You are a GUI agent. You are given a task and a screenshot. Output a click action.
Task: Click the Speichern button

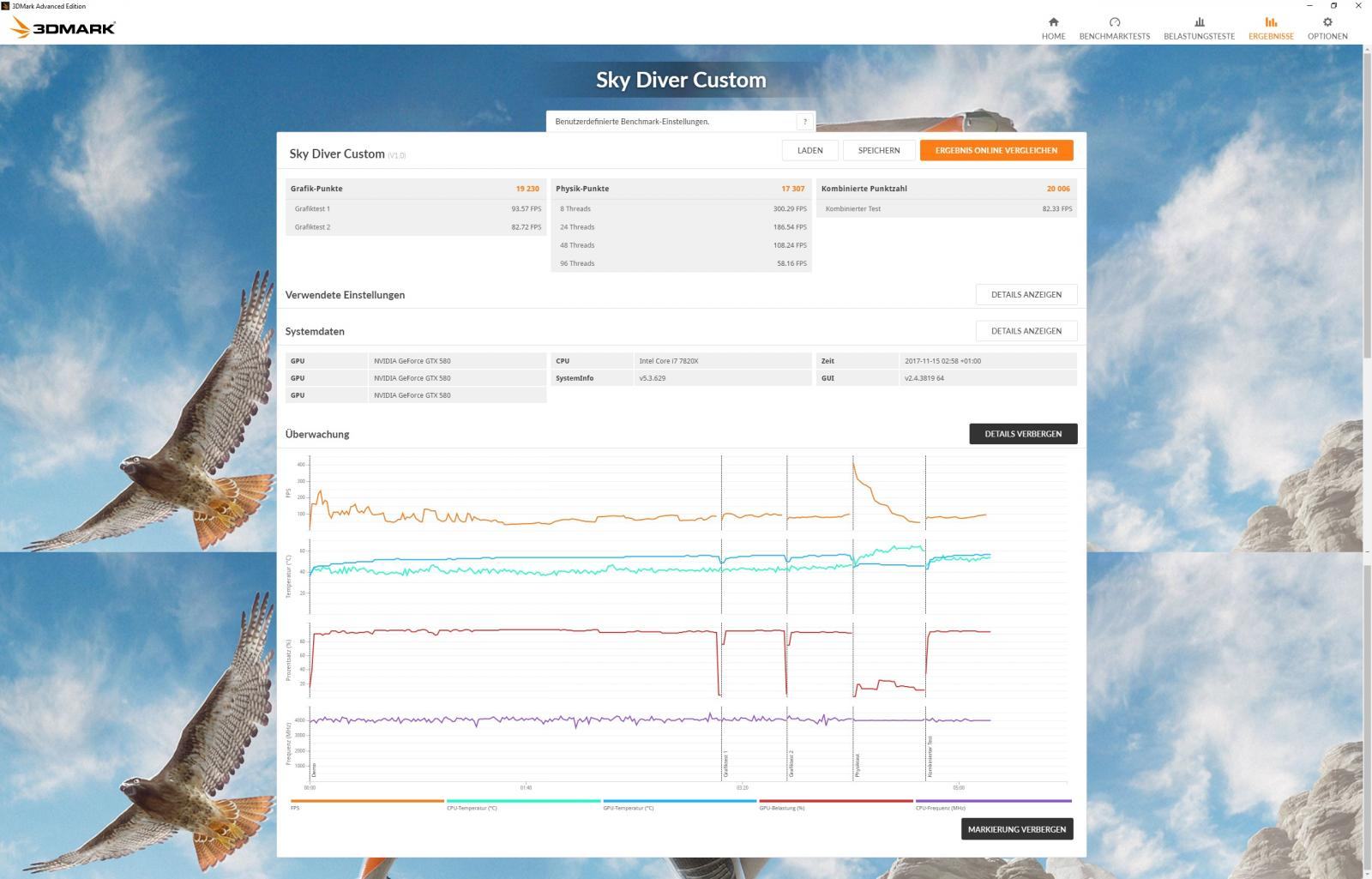pyautogui.click(x=879, y=150)
